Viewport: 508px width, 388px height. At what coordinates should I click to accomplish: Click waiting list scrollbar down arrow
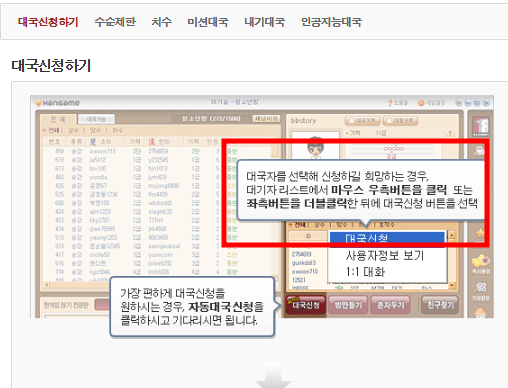(451, 285)
